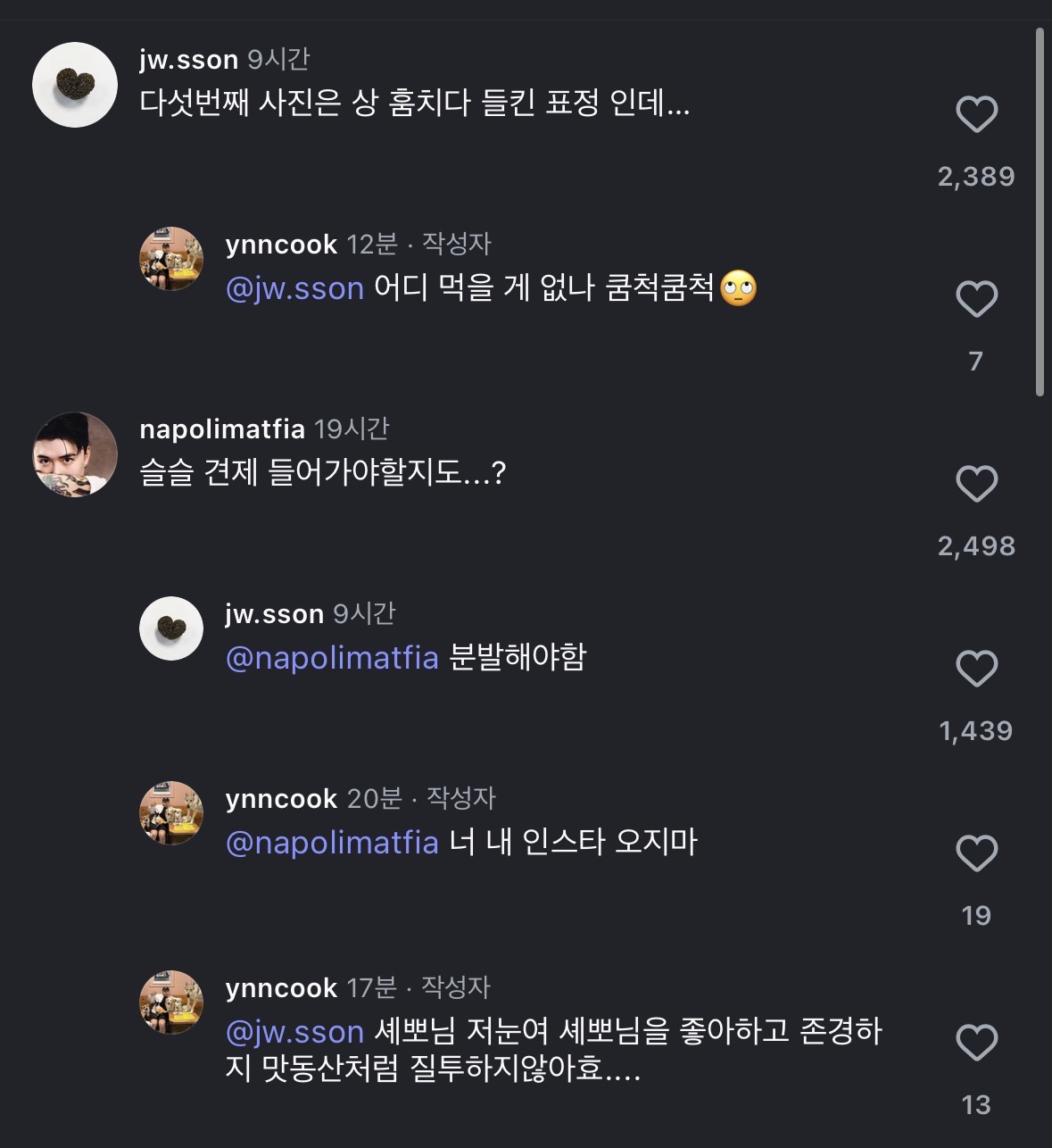Click the comments scrollbar thumb
Image resolution: width=1052 pixels, height=1148 pixels.
(x=1040, y=212)
